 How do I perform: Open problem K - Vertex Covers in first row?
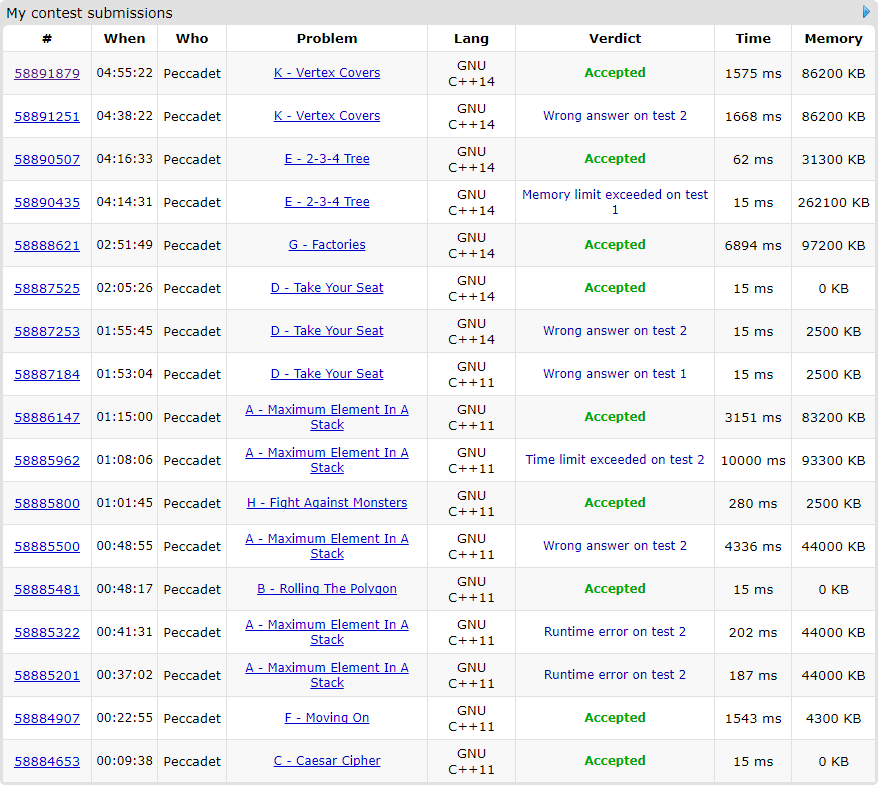[x=327, y=73]
